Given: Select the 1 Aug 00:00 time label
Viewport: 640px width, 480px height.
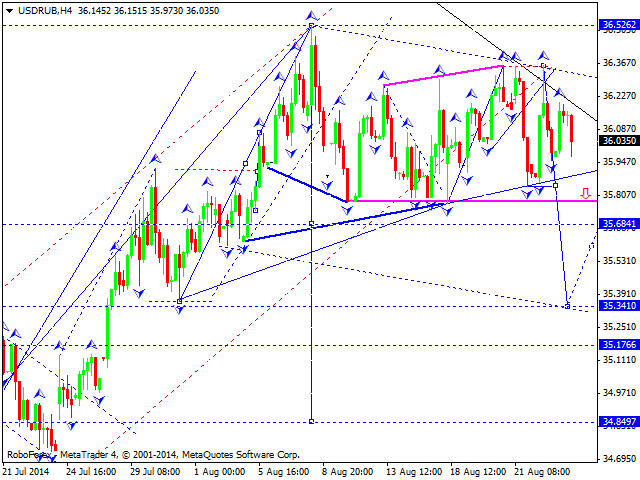Looking at the screenshot, I should 220,472.
